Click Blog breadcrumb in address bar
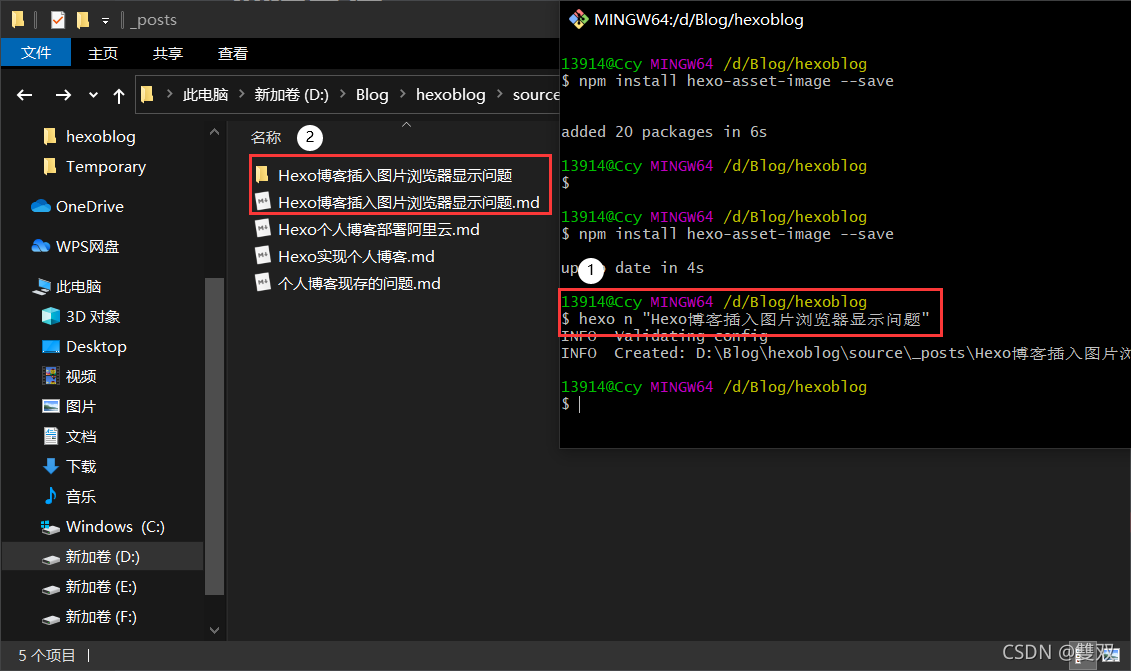 (x=372, y=95)
